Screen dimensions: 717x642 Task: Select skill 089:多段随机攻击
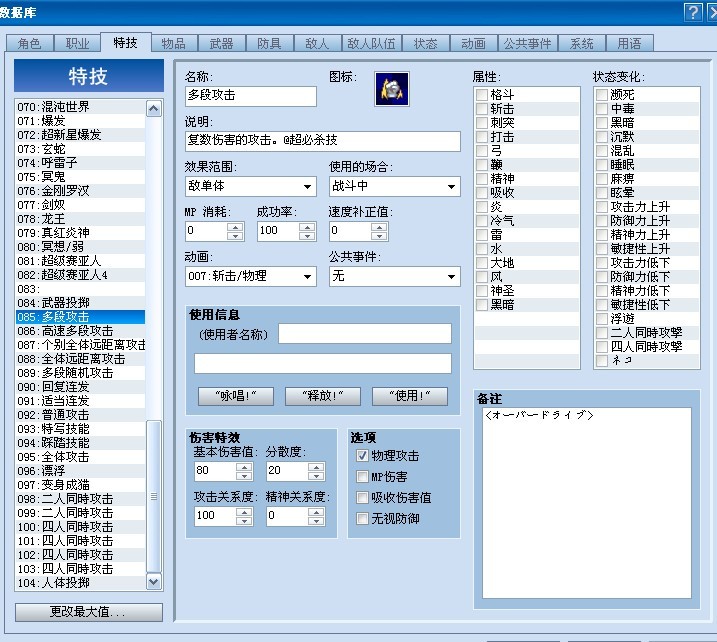(x=80, y=373)
